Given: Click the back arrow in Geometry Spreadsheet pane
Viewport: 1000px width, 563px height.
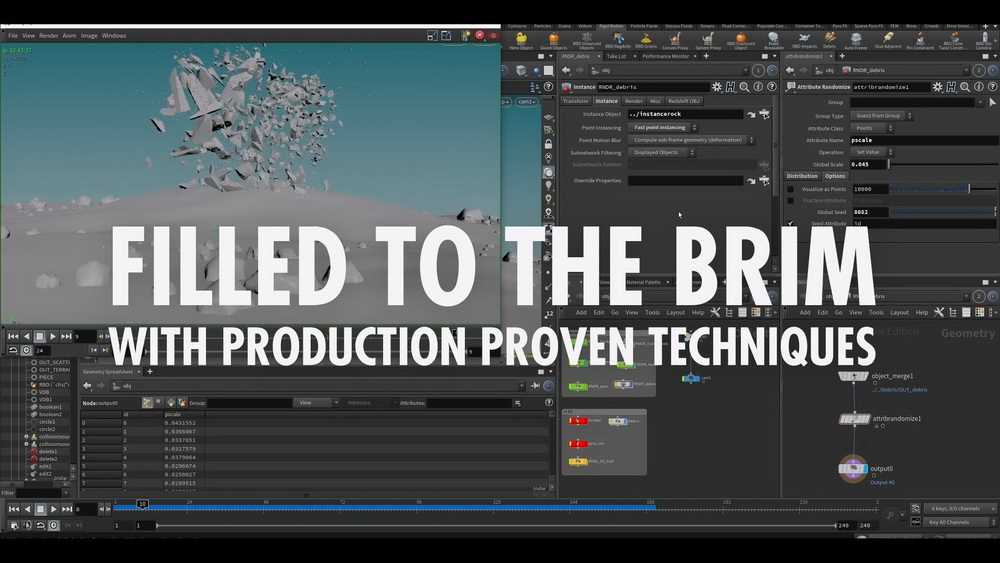Looking at the screenshot, I should tap(87, 386).
